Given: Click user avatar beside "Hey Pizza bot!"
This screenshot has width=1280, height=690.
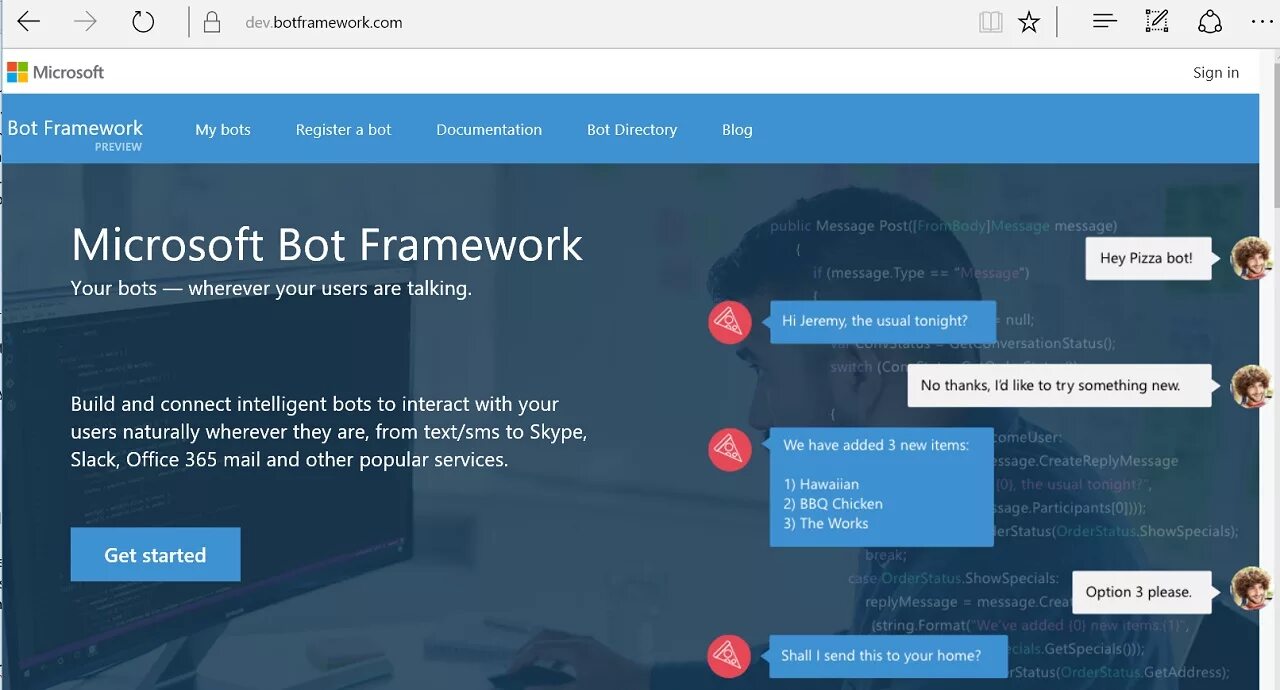Looking at the screenshot, I should (x=1250, y=258).
